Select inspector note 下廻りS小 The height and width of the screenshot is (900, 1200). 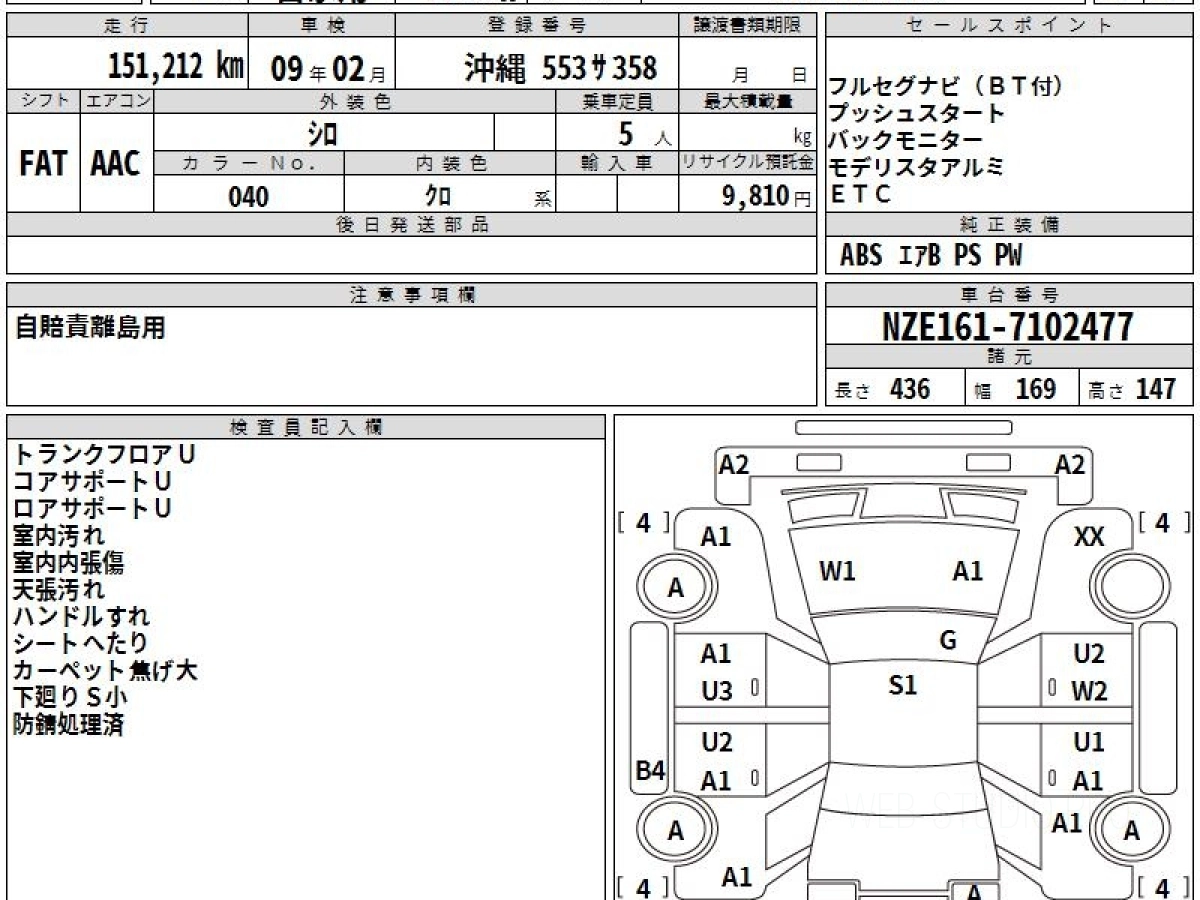(x=70, y=697)
